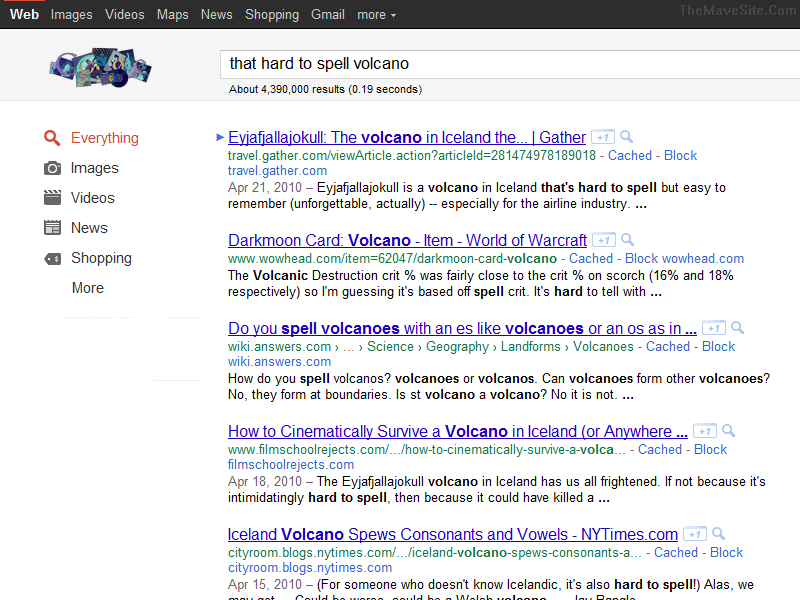The image size is (800, 600).
Task: Open Maps in the top navigation bar
Action: [x=172, y=15]
